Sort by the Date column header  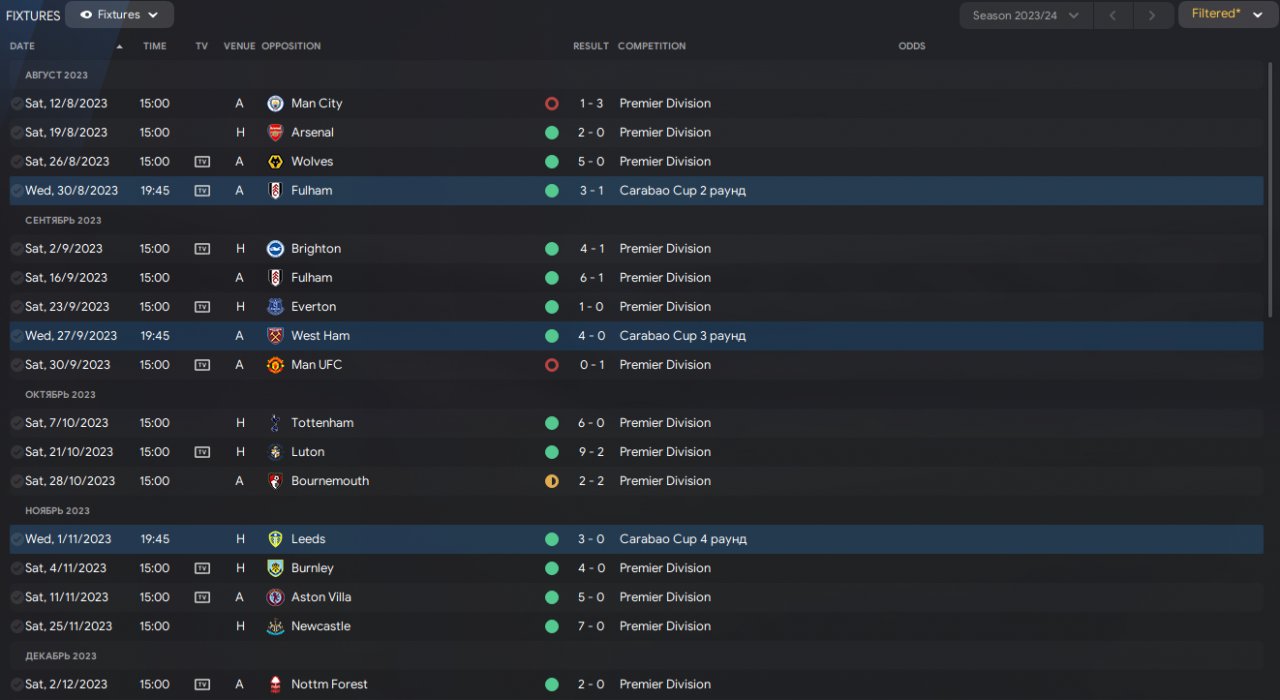pos(22,46)
